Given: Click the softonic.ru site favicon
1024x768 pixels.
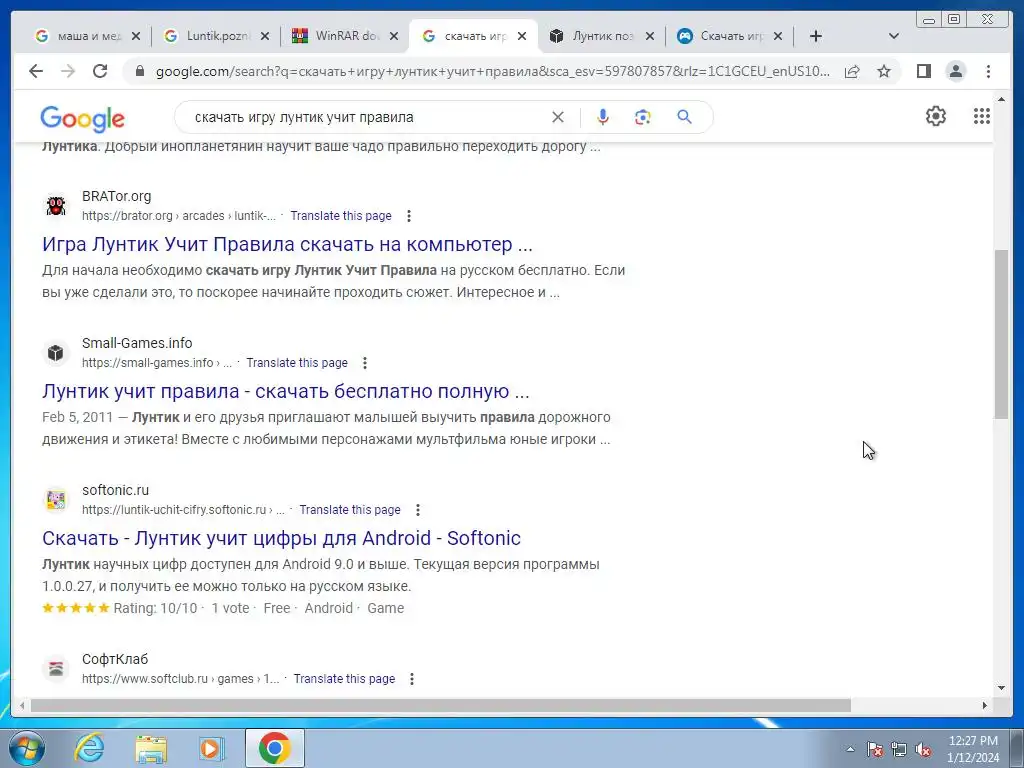Looking at the screenshot, I should 56,500.
